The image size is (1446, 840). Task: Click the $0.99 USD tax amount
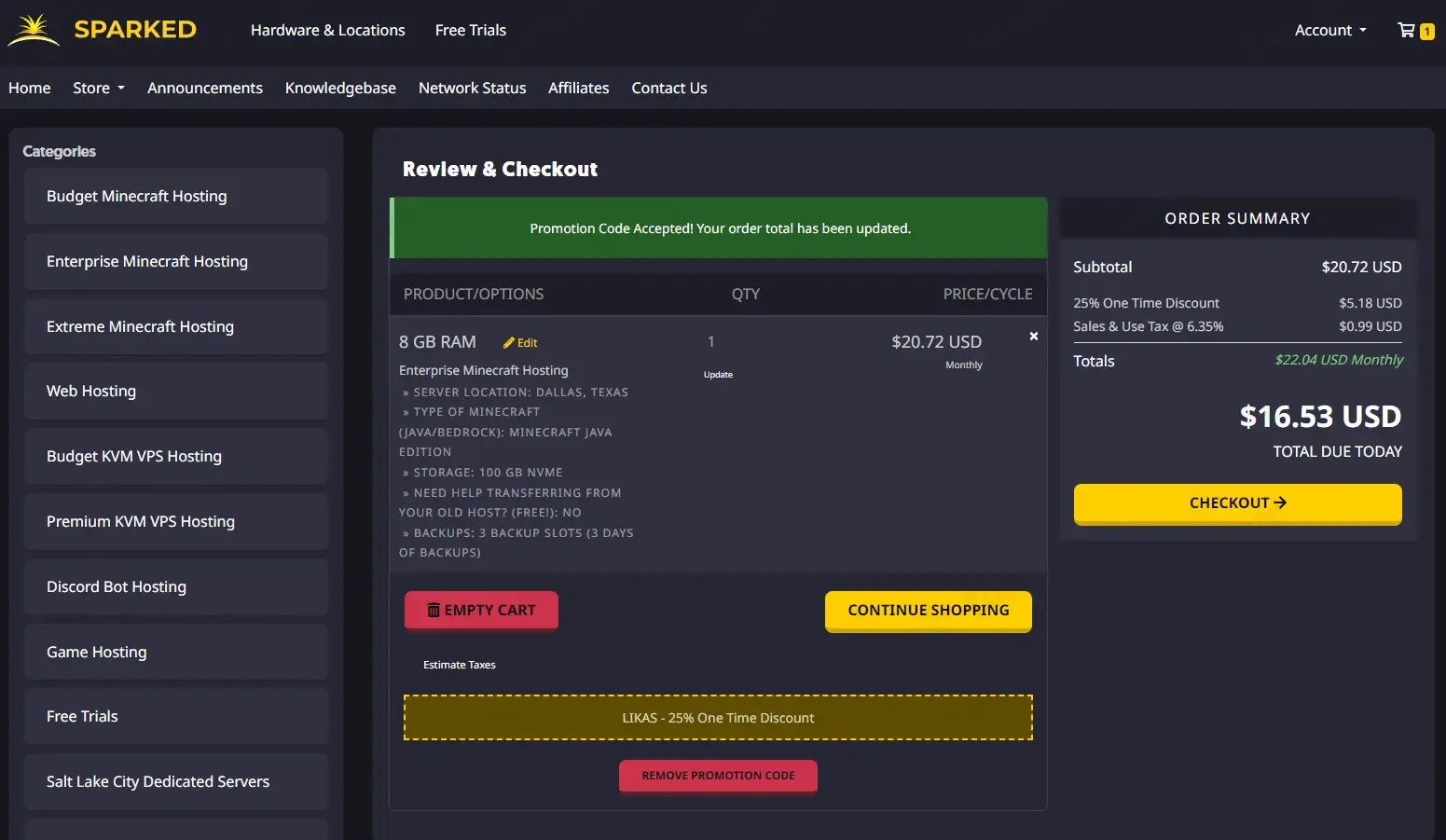click(x=1370, y=326)
